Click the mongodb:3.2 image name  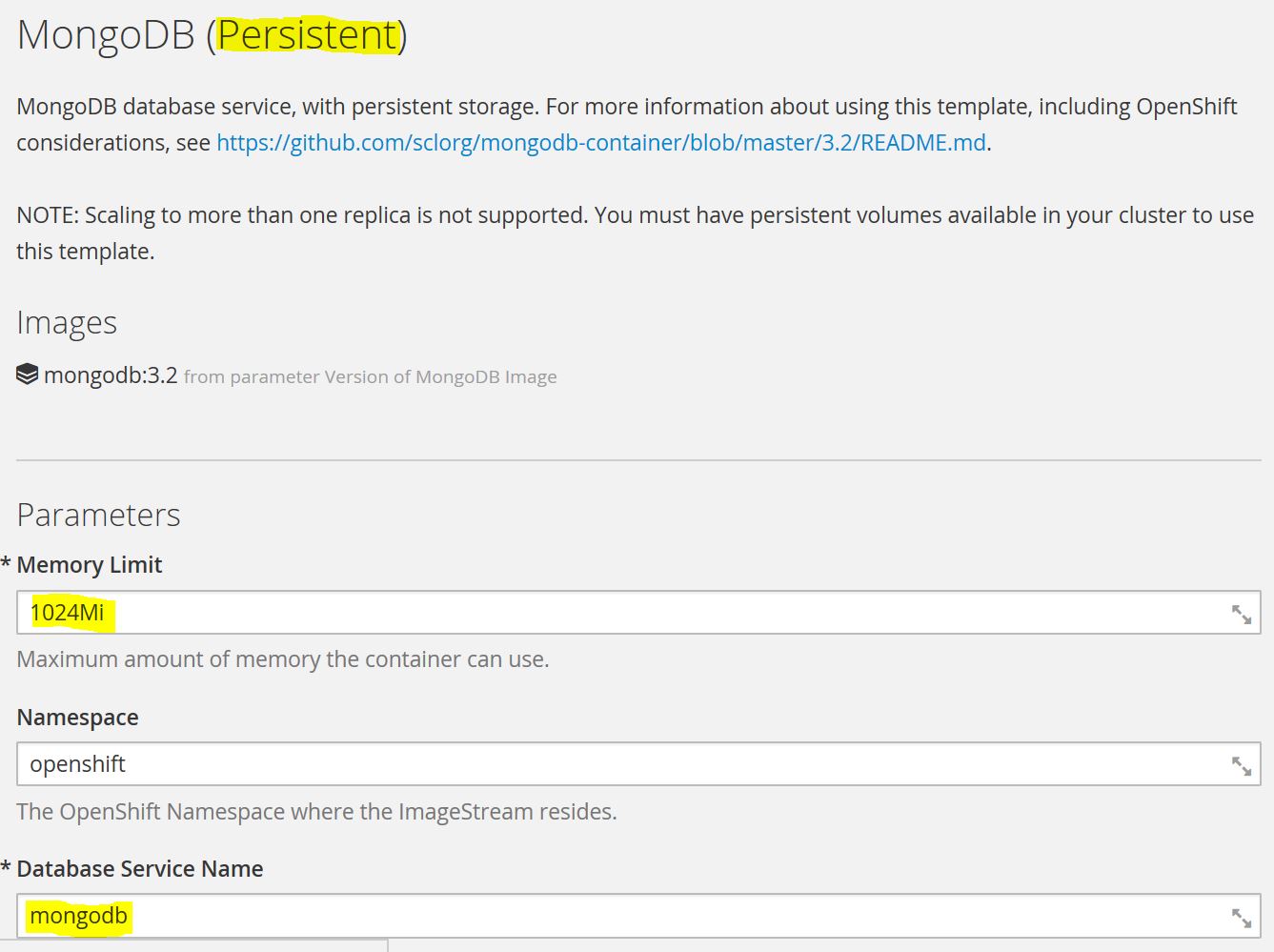pyautogui.click(x=111, y=375)
